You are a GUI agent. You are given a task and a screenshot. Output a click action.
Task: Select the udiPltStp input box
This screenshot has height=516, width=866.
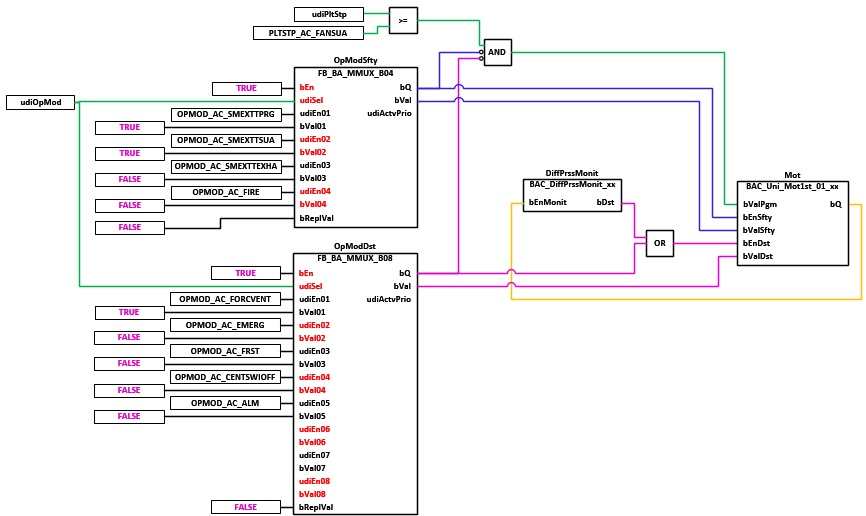coord(329,14)
